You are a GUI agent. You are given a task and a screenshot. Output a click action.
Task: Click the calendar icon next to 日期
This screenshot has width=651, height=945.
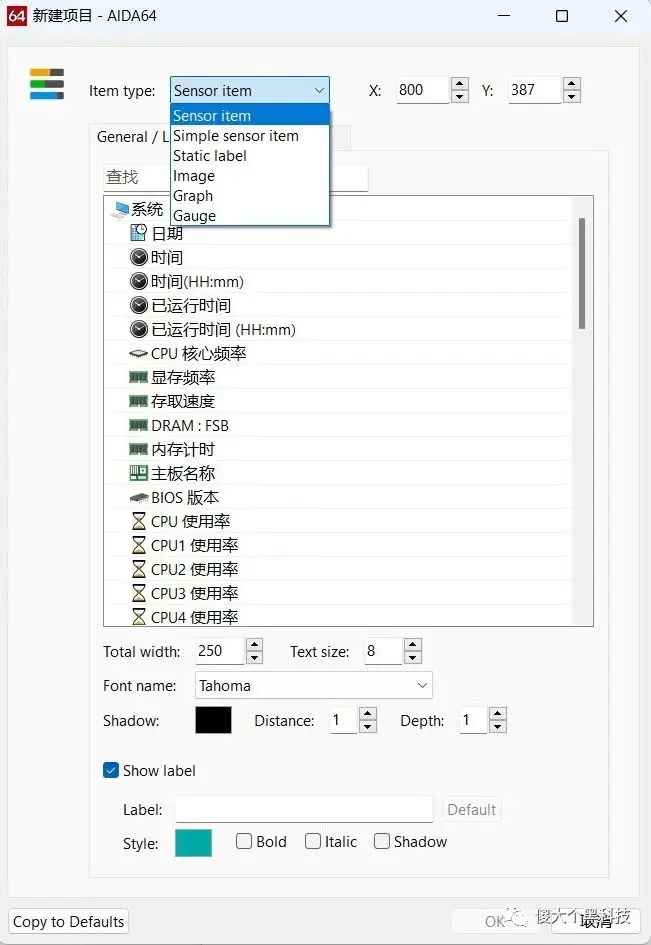click(x=139, y=233)
